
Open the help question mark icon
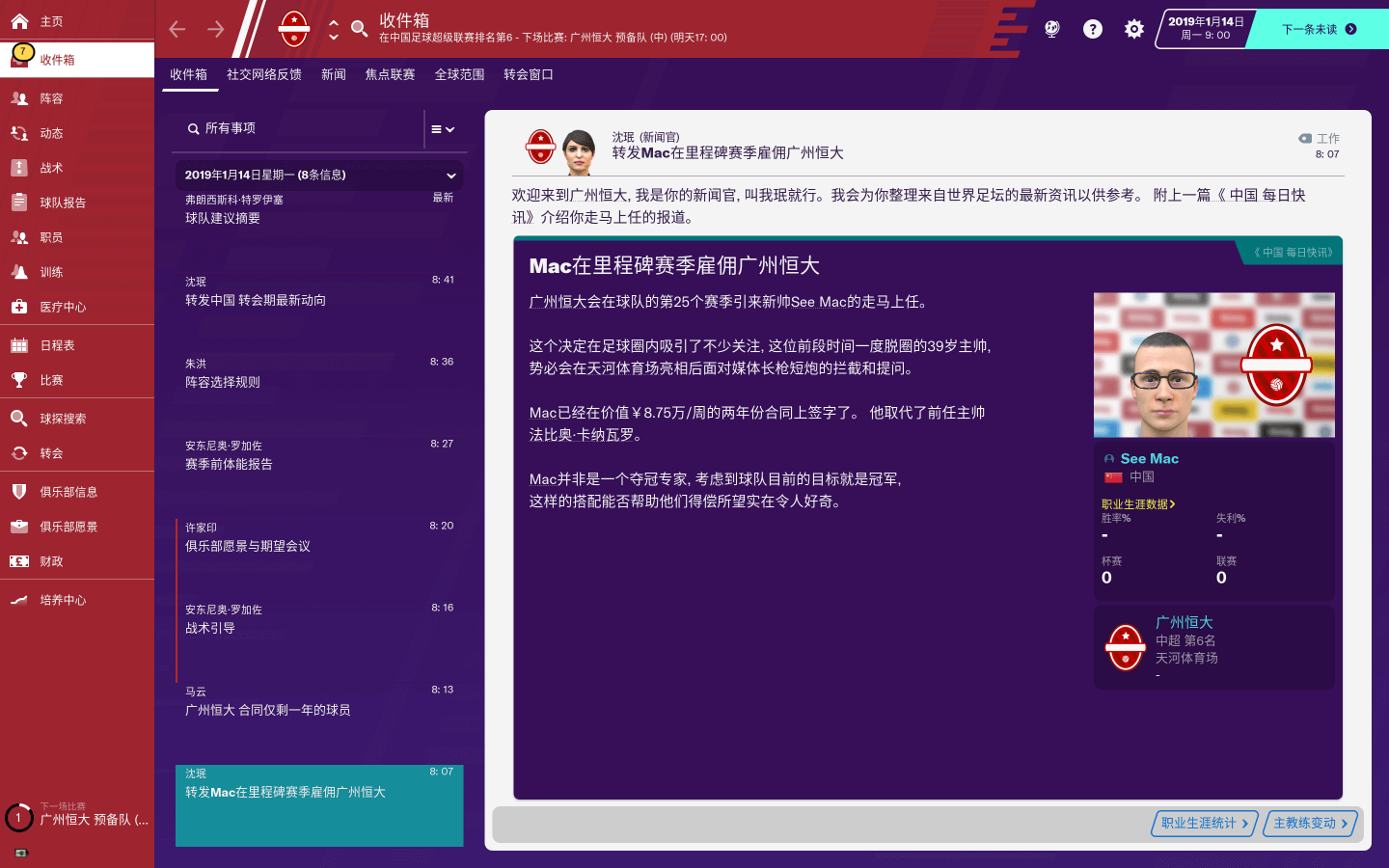point(1092,29)
